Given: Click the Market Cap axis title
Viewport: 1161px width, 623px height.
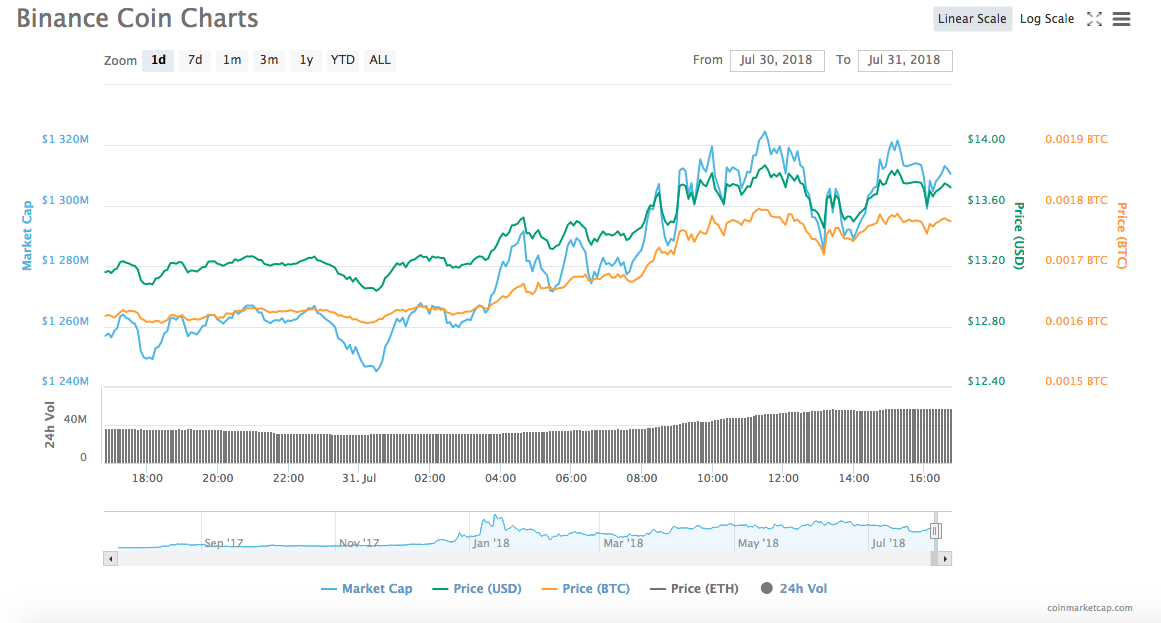Looking at the screenshot, I should 27,235.
